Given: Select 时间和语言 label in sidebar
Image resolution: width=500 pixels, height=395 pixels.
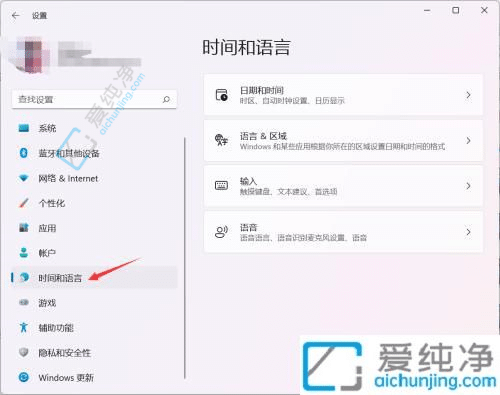Looking at the screenshot, I should pos(60,278).
